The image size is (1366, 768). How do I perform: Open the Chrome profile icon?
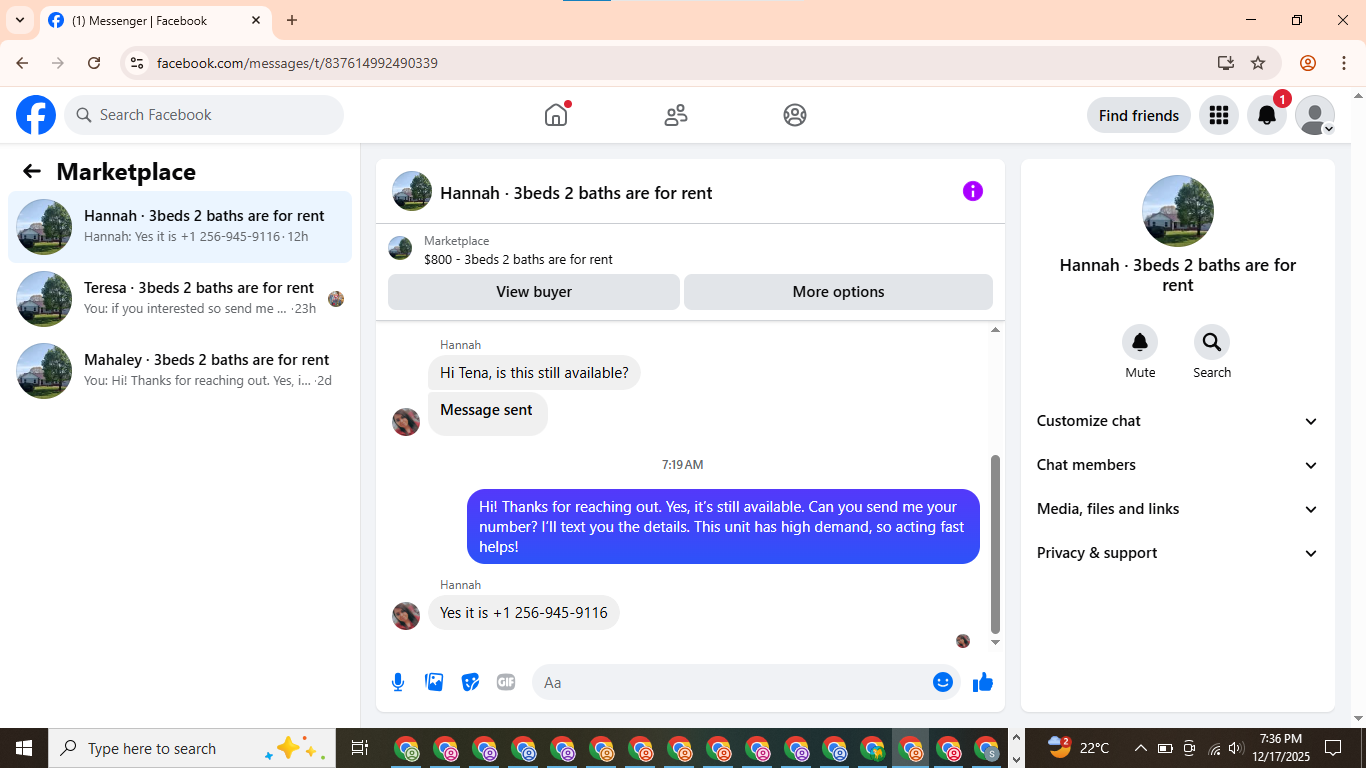coord(1308,63)
